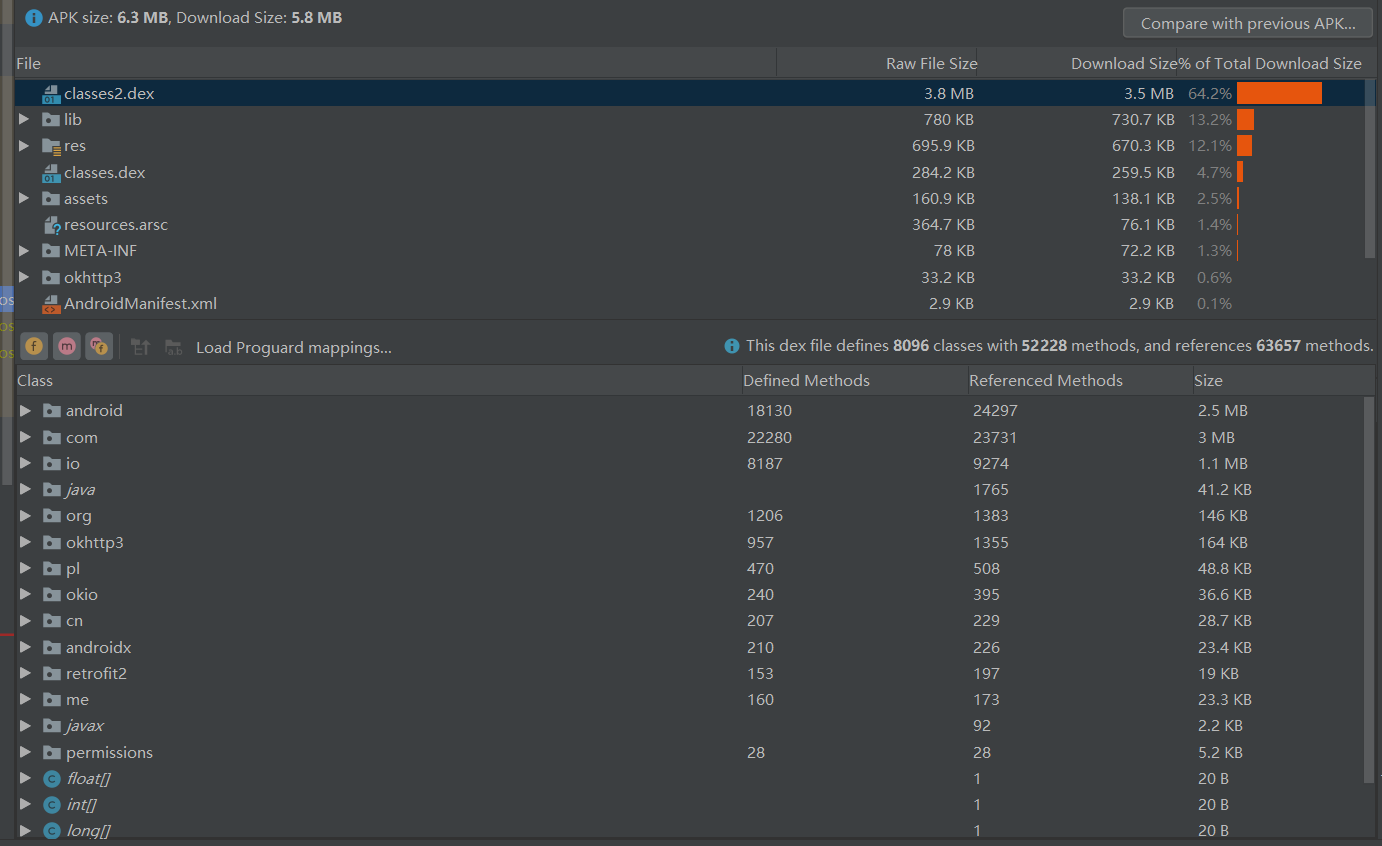Click the info icon beside APK size
Viewport: 1382px width, 846px height.
[x=34, y=18]
